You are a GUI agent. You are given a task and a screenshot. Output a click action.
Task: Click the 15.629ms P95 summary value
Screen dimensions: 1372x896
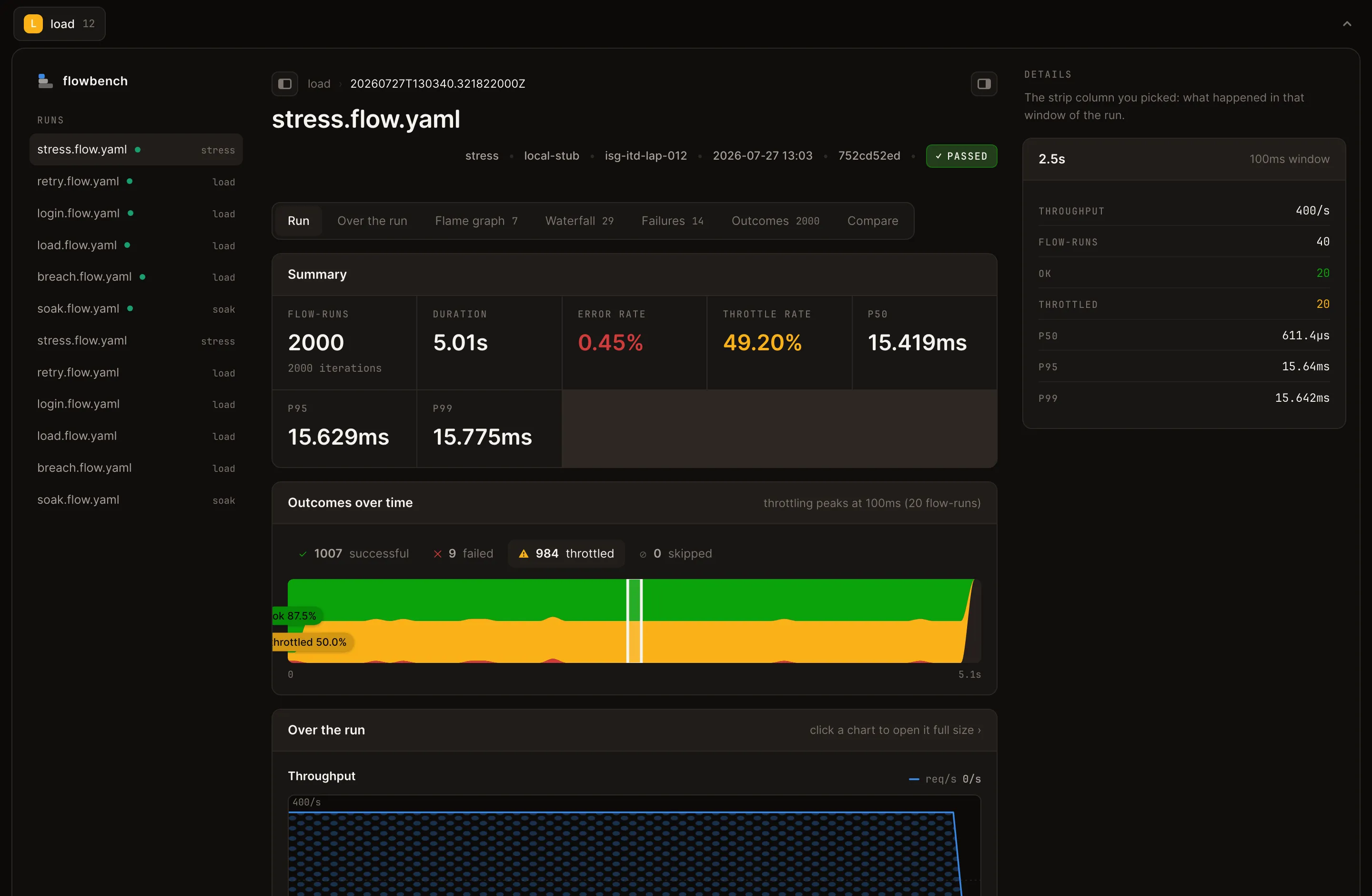338,437
